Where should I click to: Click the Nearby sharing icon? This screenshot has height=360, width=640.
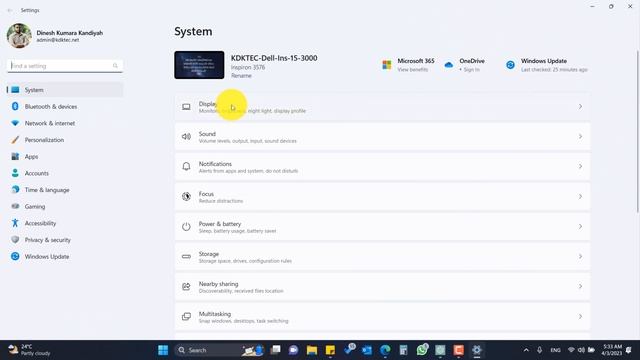click(x=186, y=287)
